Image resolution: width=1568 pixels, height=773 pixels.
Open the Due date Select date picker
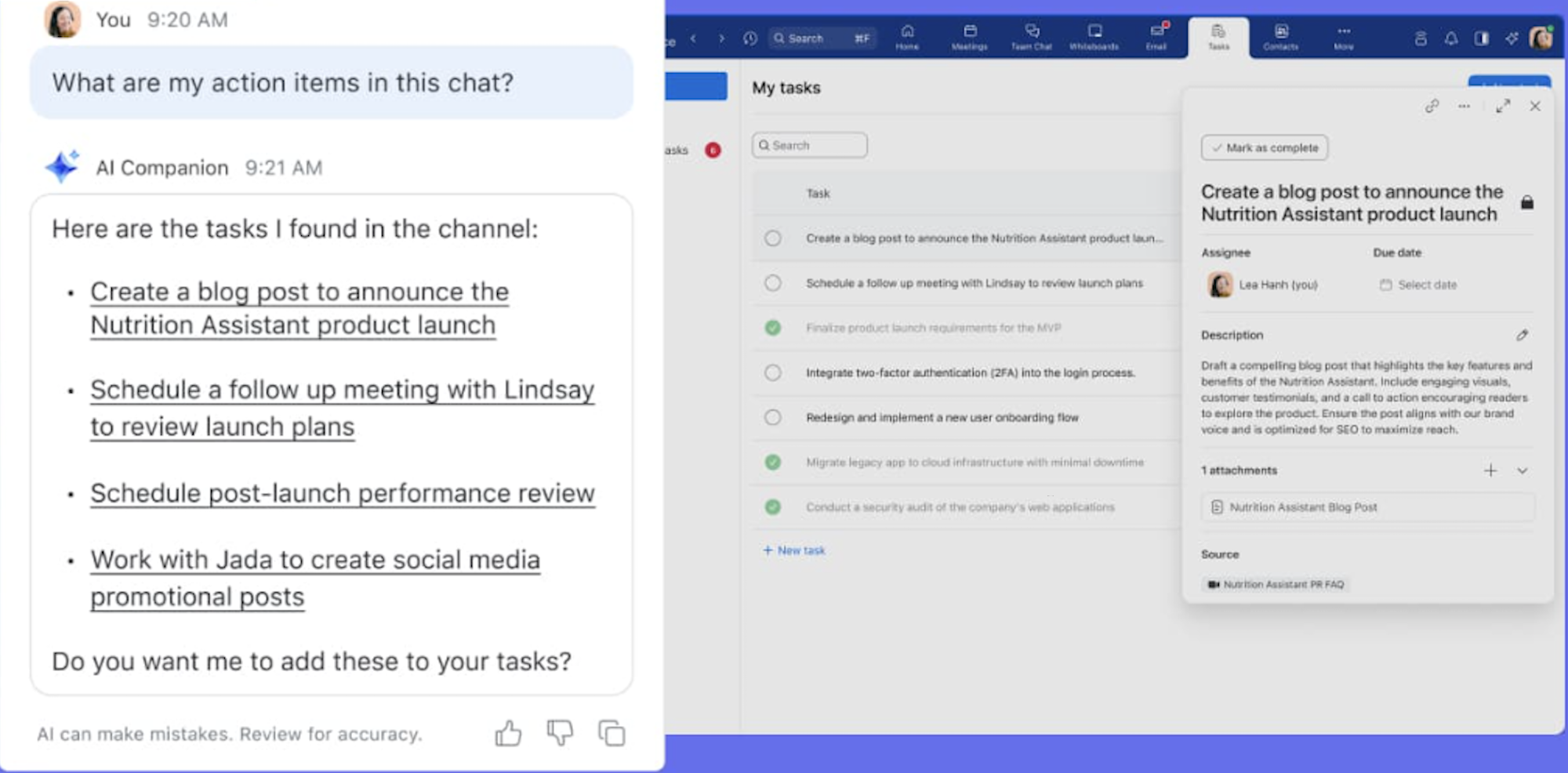tap(1418, 285)
